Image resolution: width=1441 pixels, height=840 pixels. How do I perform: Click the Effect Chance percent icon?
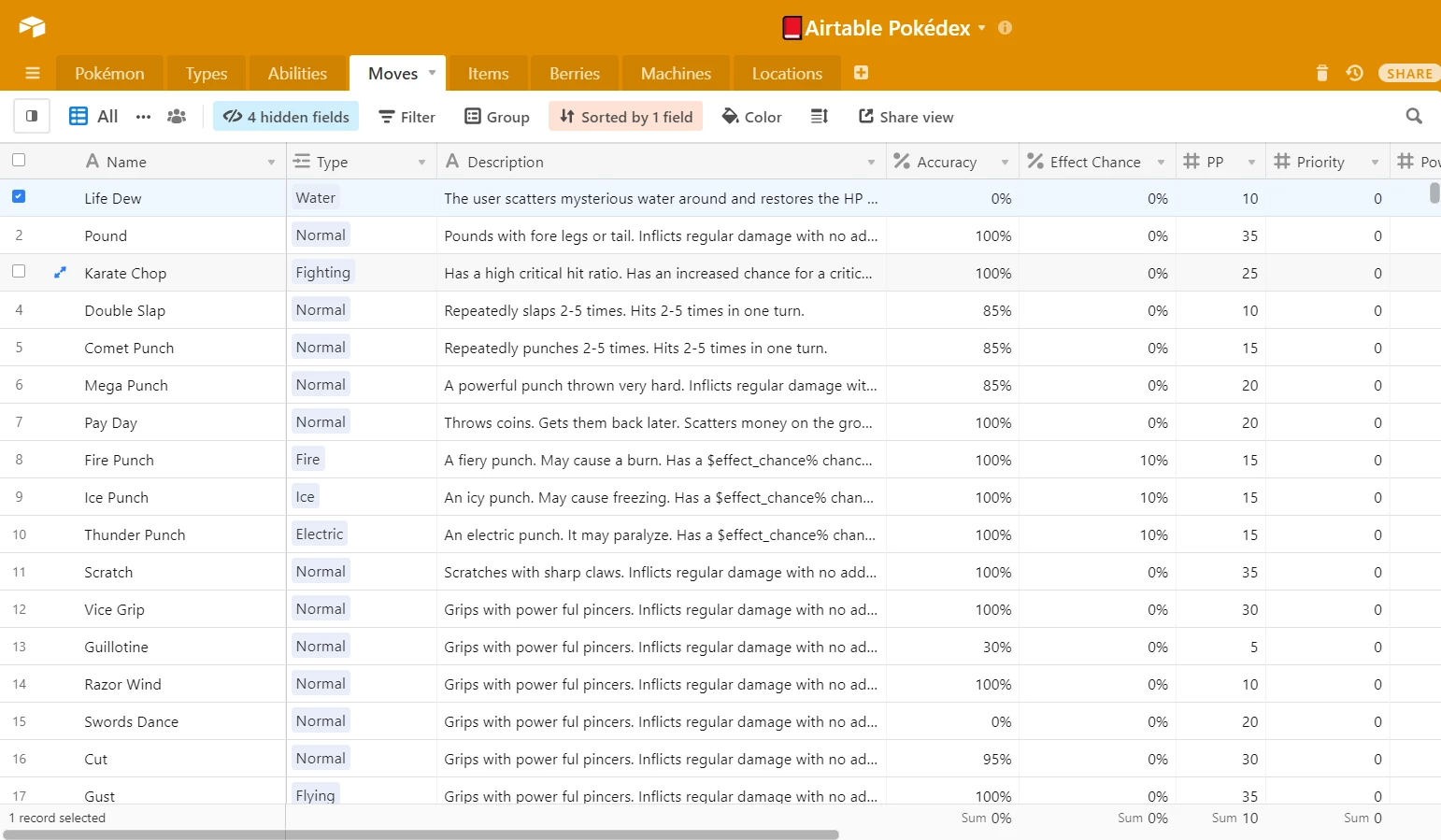1035,162
